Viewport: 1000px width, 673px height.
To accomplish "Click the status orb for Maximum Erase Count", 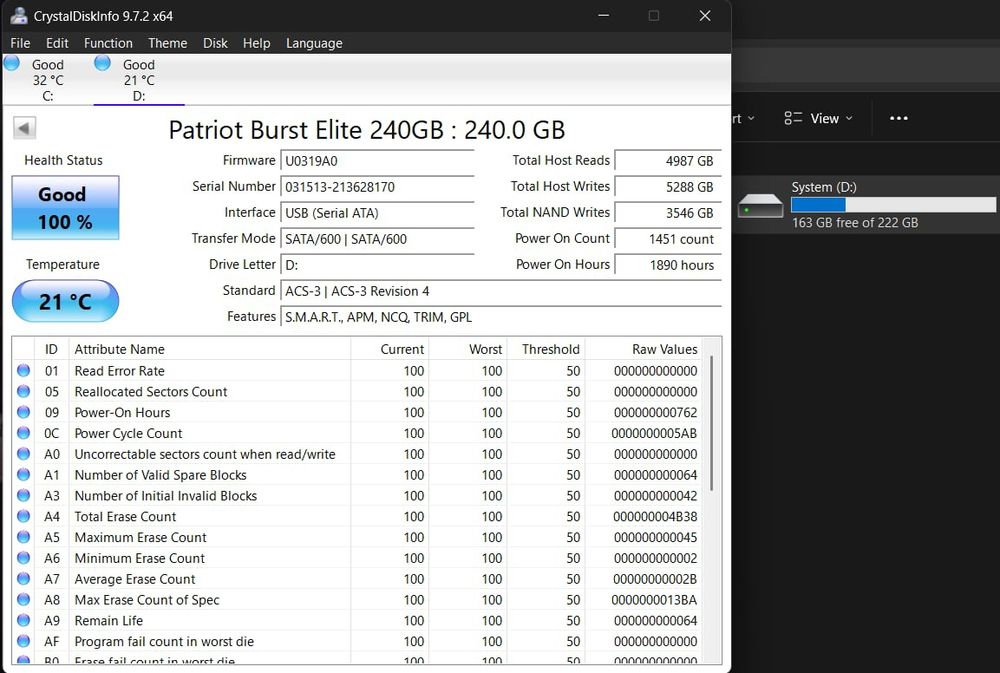I will point(24,536).
